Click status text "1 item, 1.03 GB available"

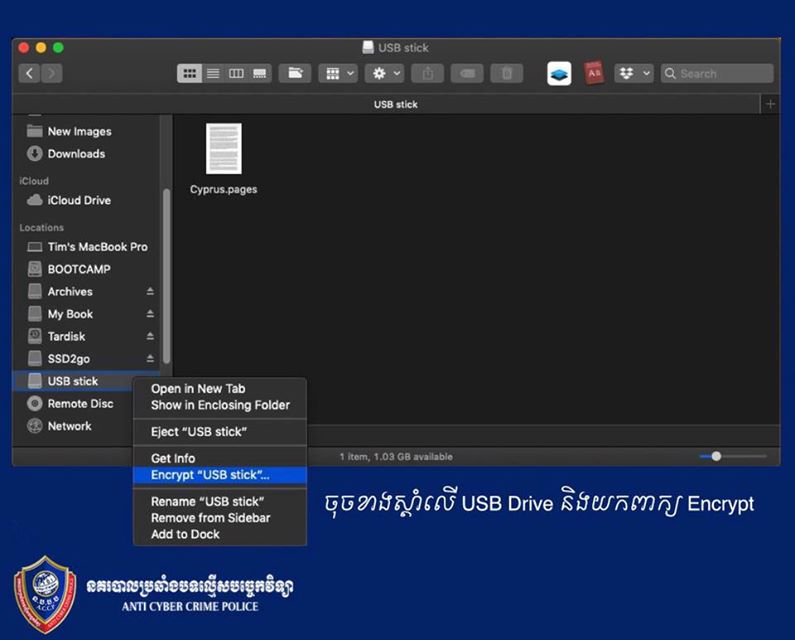396,456
